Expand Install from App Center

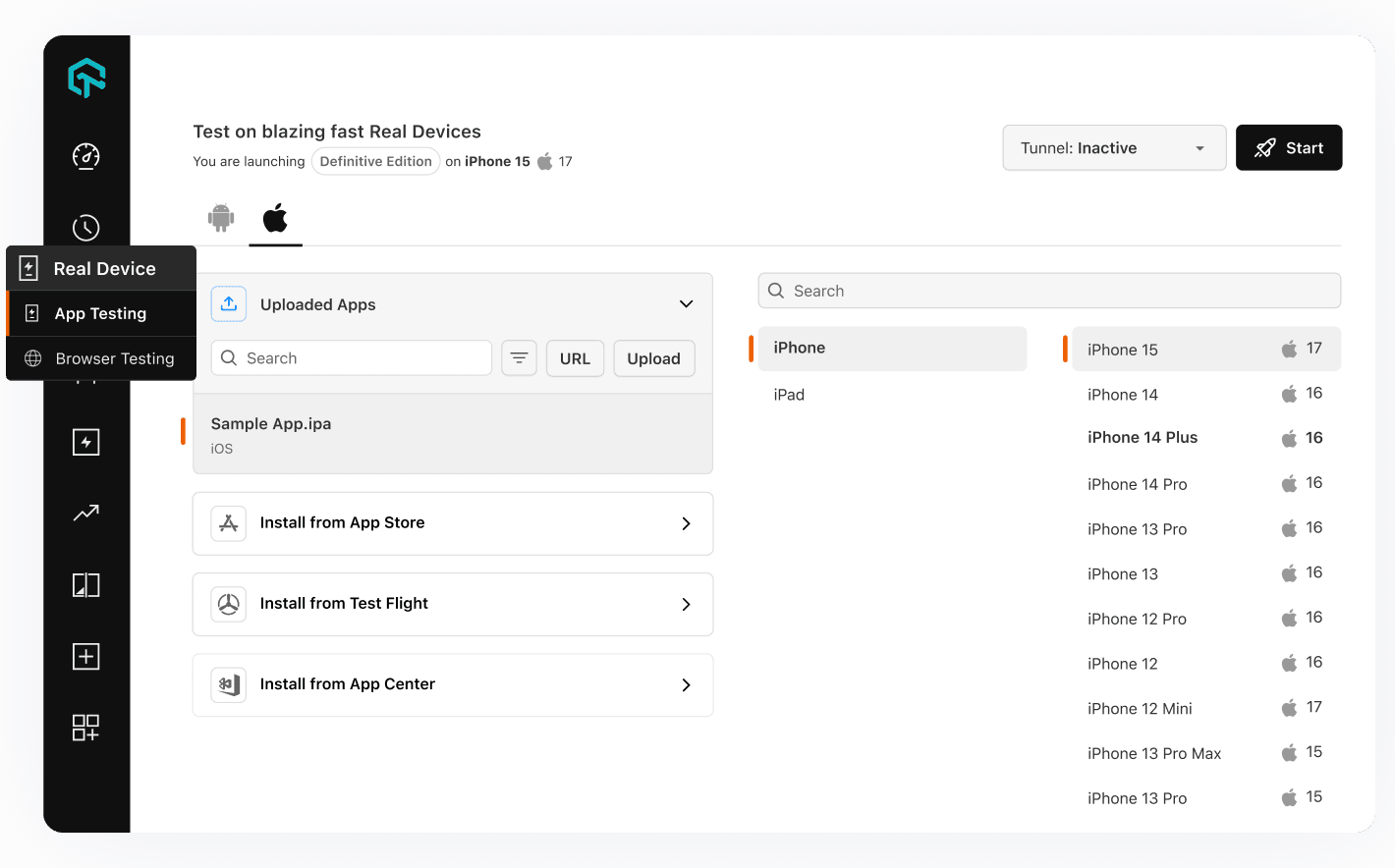[x=686, y=684]
